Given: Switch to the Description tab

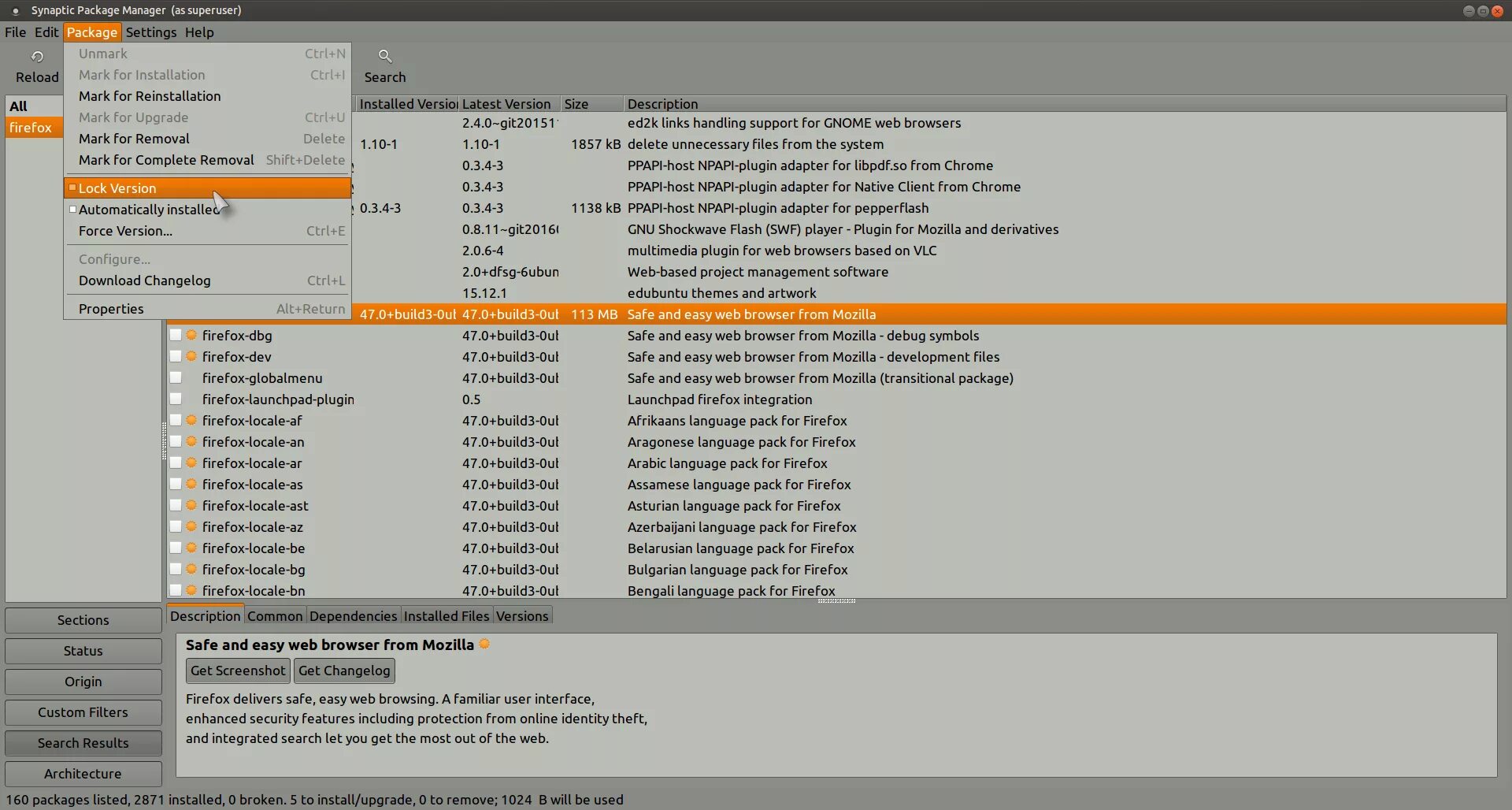Looking at the screenshot, I should pyautogui.click(x=206, y=616).
